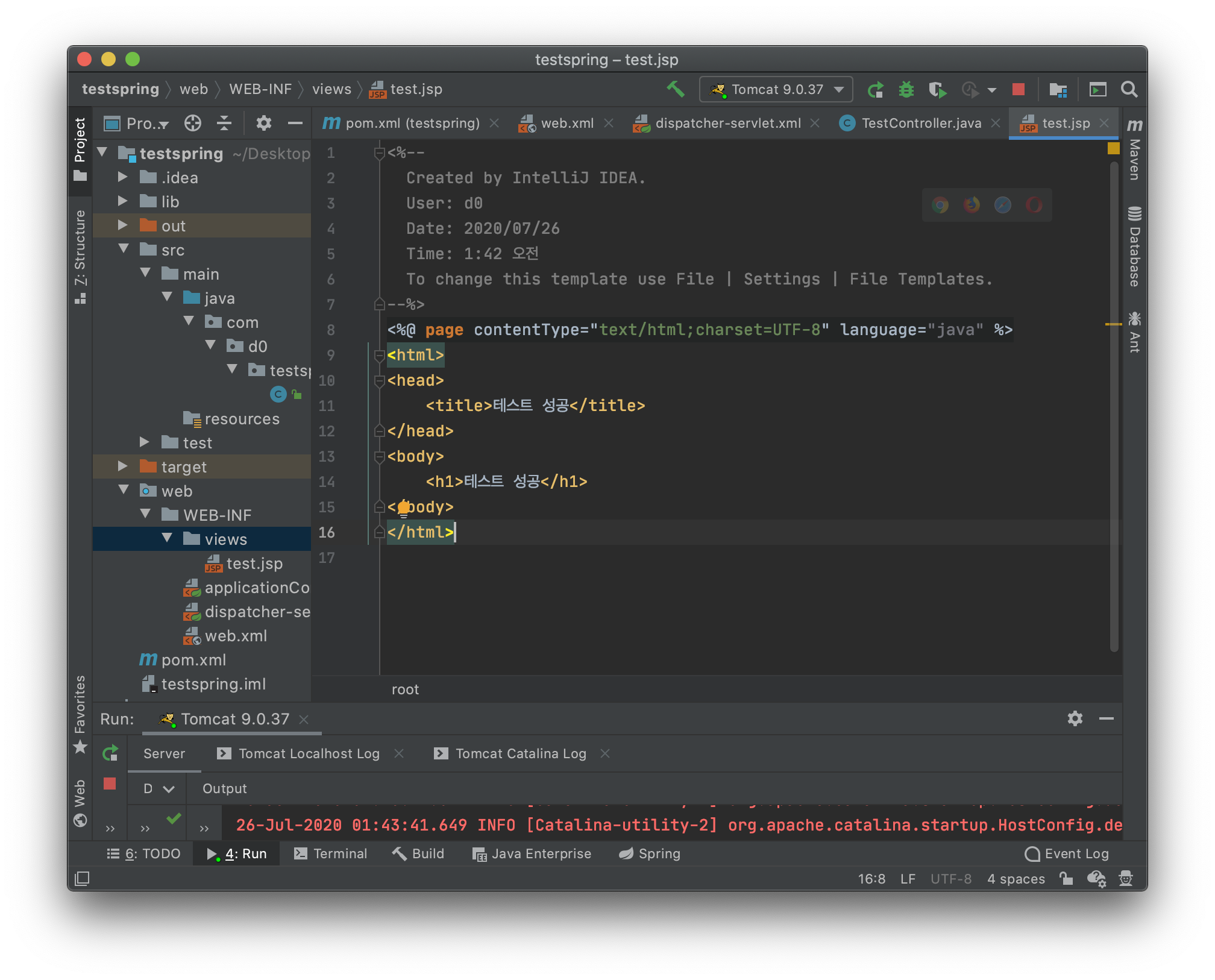Open Run panel settings gear
Screen dimensions: 1215x980
pos(1075,718)
